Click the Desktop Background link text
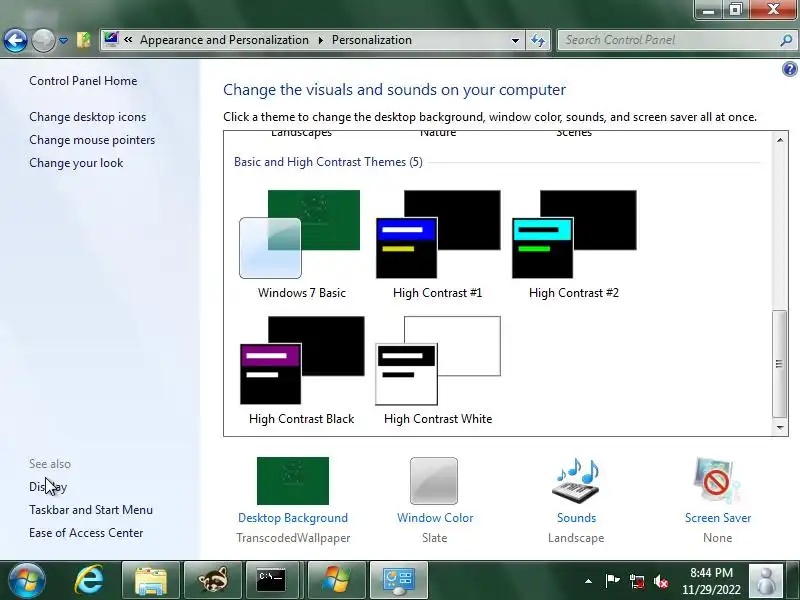800x600 pixels. pyautogui.click(x=293, y=518)
